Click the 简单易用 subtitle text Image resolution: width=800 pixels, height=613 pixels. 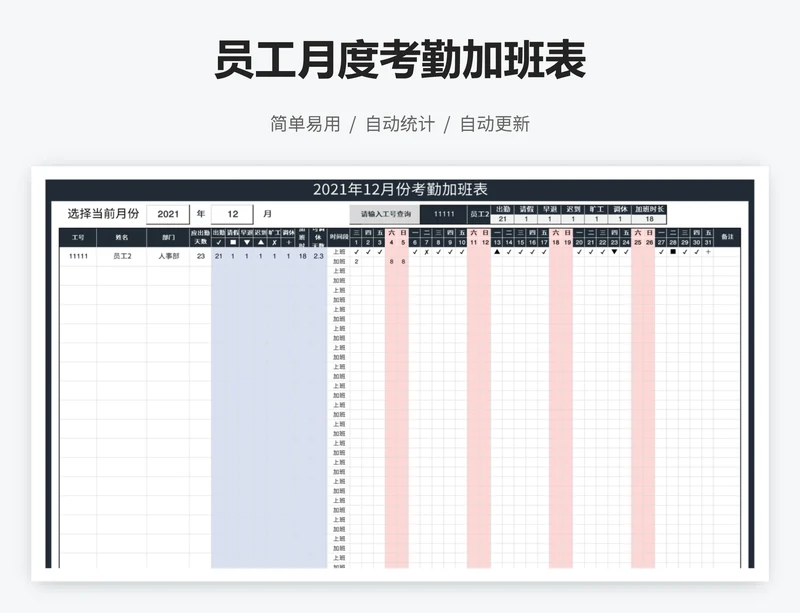pyautogui.click(x=305, y=124)
